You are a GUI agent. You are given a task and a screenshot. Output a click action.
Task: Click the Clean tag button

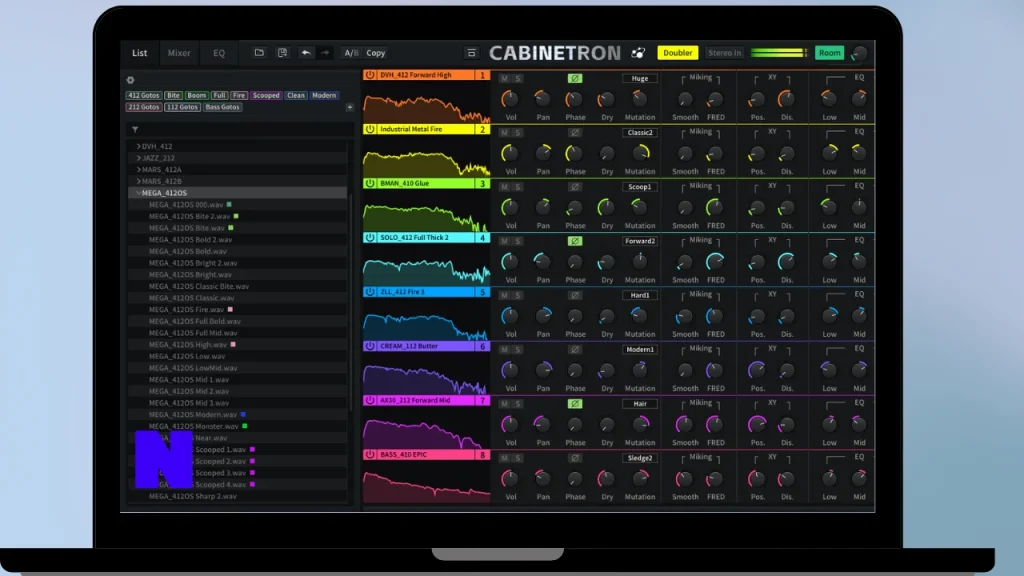click(x=296, y=95)
